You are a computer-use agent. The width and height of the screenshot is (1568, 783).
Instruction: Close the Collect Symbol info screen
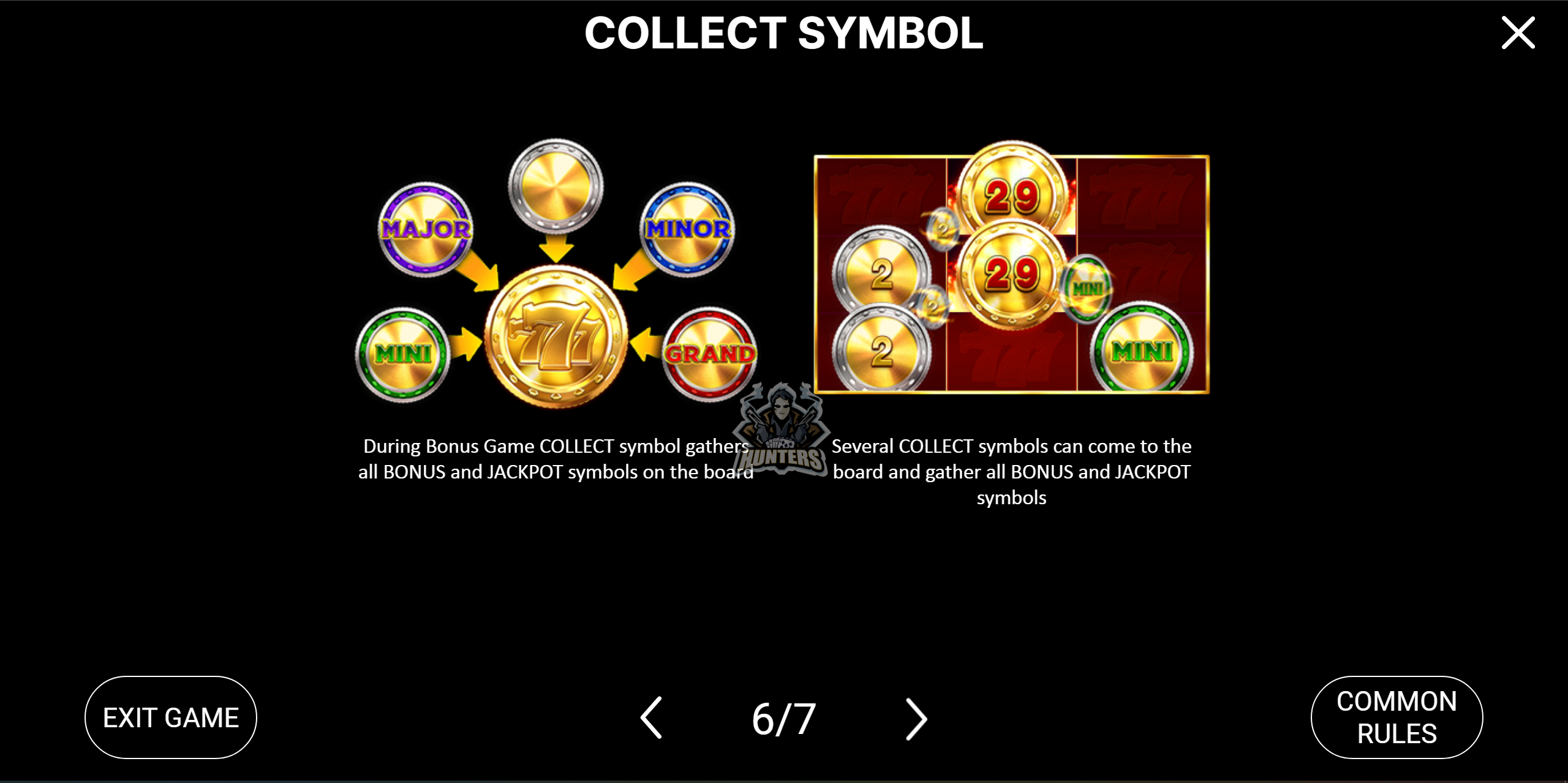1518,32
